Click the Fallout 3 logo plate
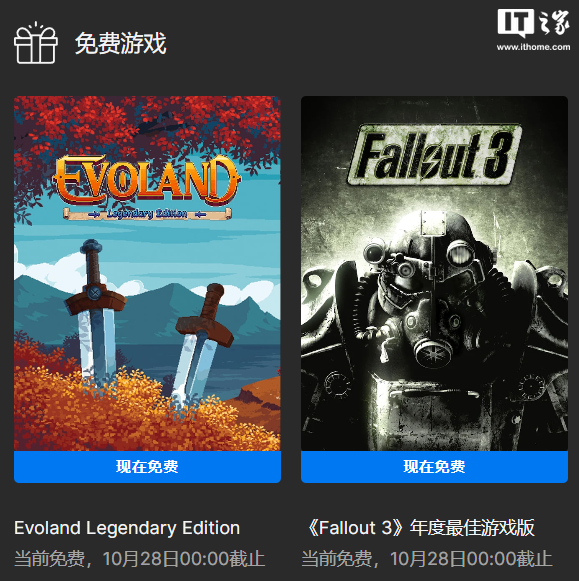 (x=435, y=155)
